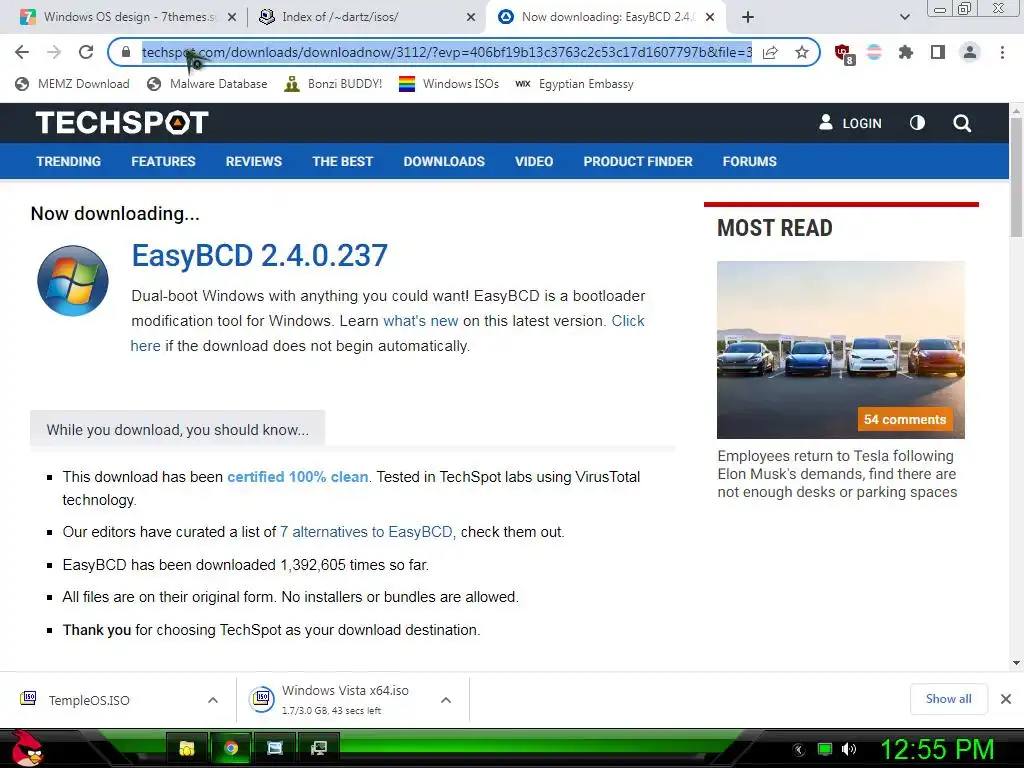Close the Index of dartz isos tab
This screenshot has height=768, width=1024.
[x=471, y=17]
